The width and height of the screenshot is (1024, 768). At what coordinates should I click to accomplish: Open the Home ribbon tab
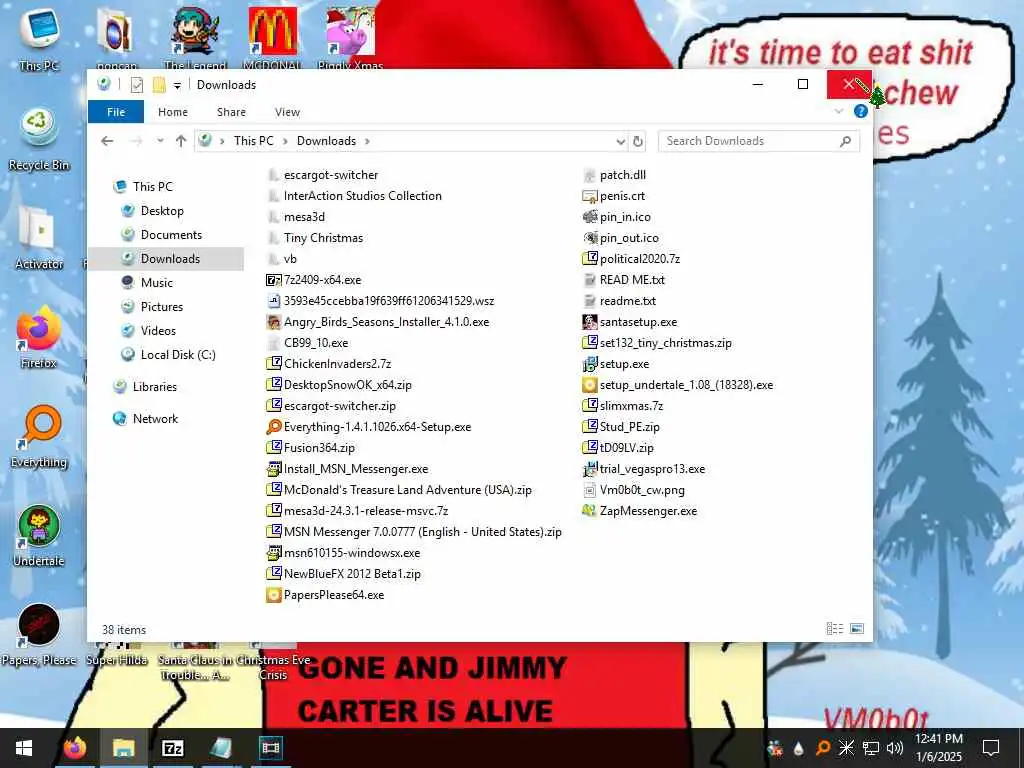coord(173,112)
